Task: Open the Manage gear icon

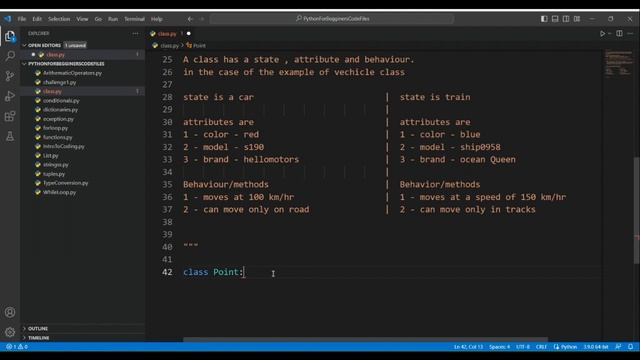Action: pyautogui.click(x=10, y=332)
